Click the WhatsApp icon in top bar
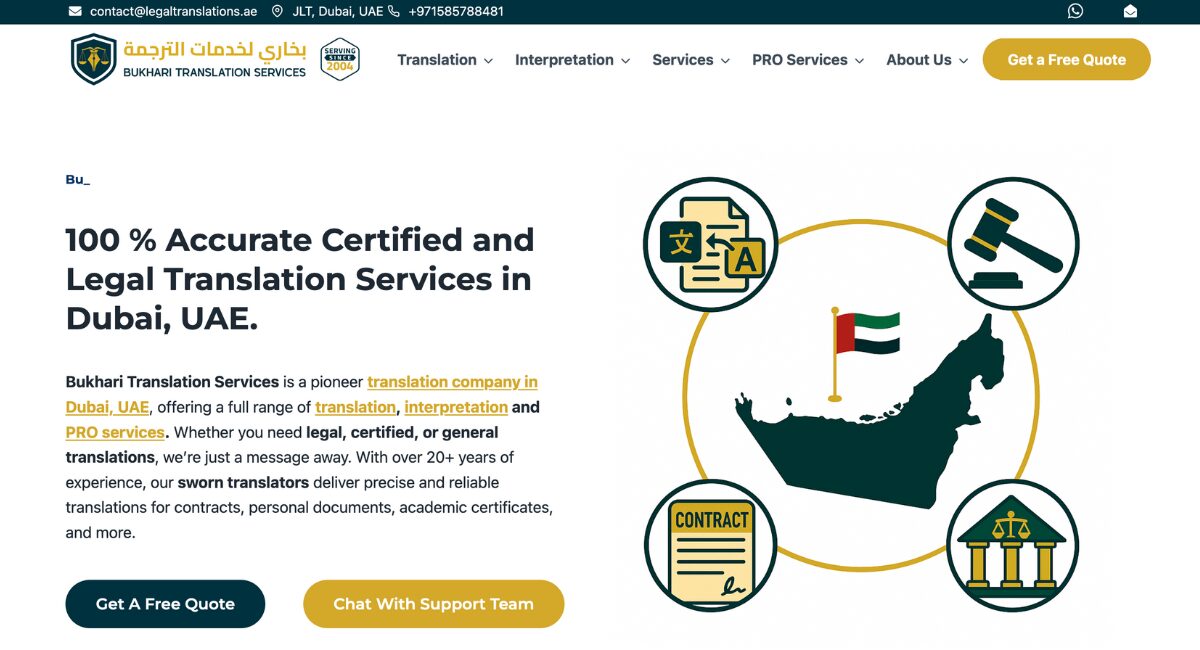 tap(1075, 11)
